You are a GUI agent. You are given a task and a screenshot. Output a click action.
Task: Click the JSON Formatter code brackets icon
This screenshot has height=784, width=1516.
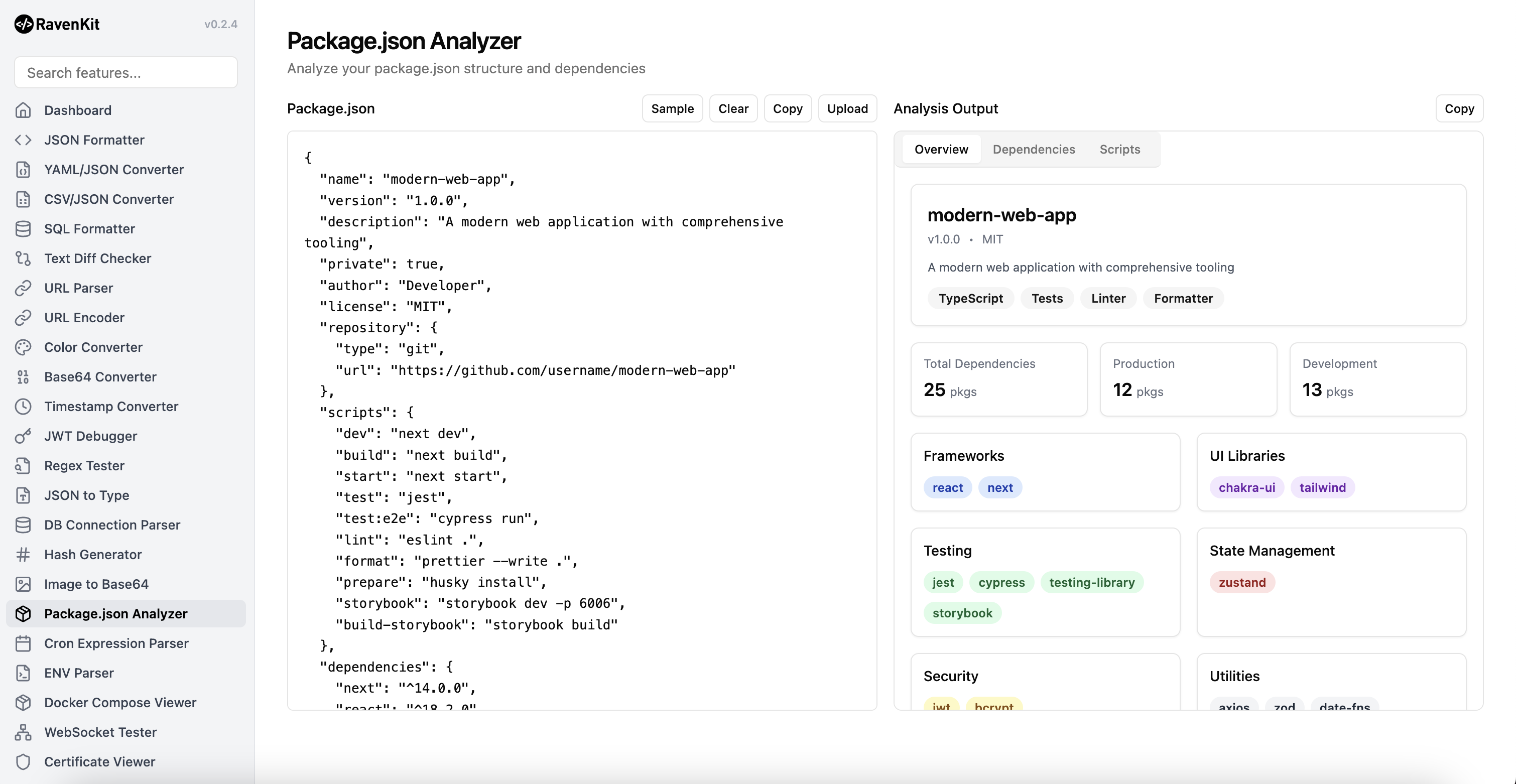(23, 140)
